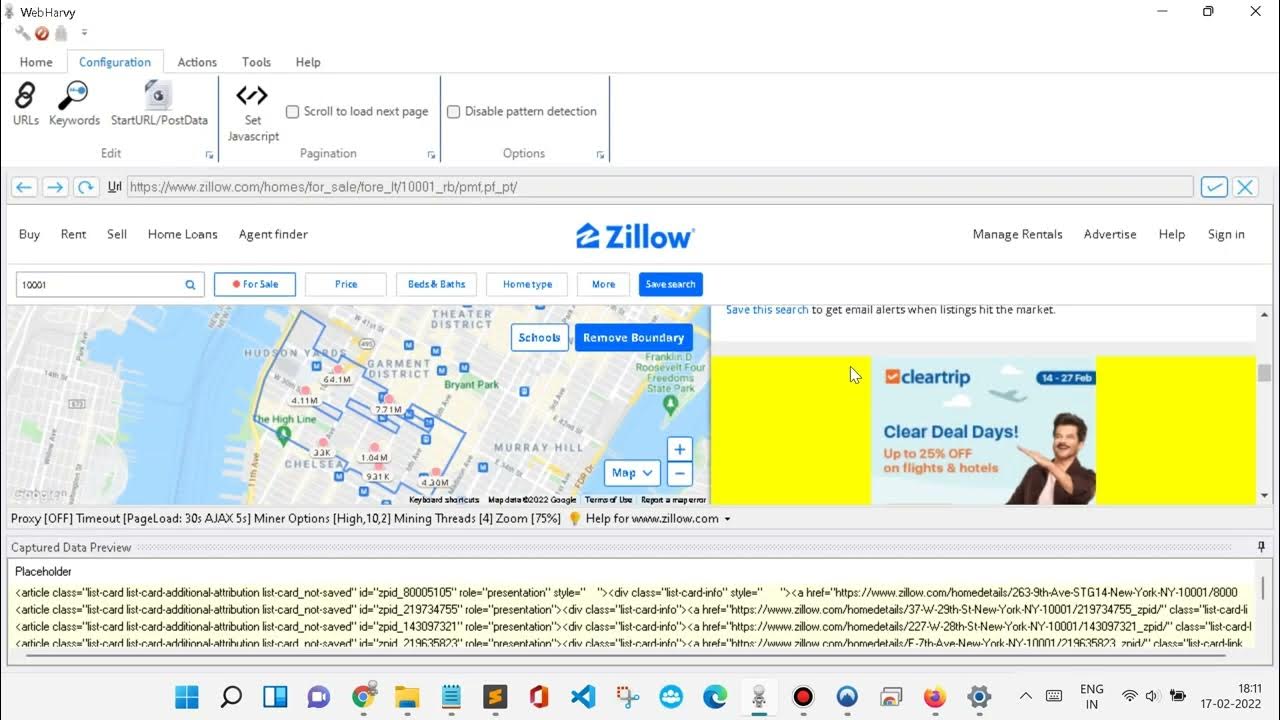Click Save search button
The image size is (1280, 720).
pos(670,284)
